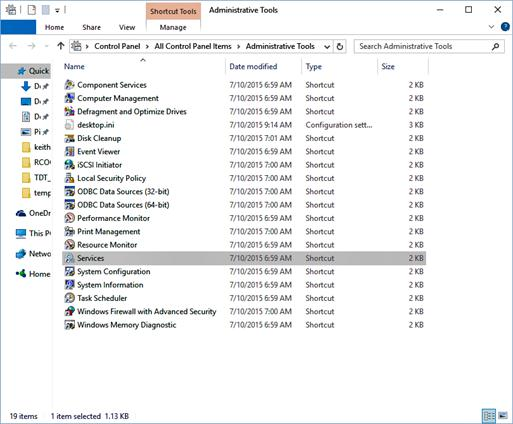Open the blue Help question mark
513x424 pixels.
pos(505,27)
